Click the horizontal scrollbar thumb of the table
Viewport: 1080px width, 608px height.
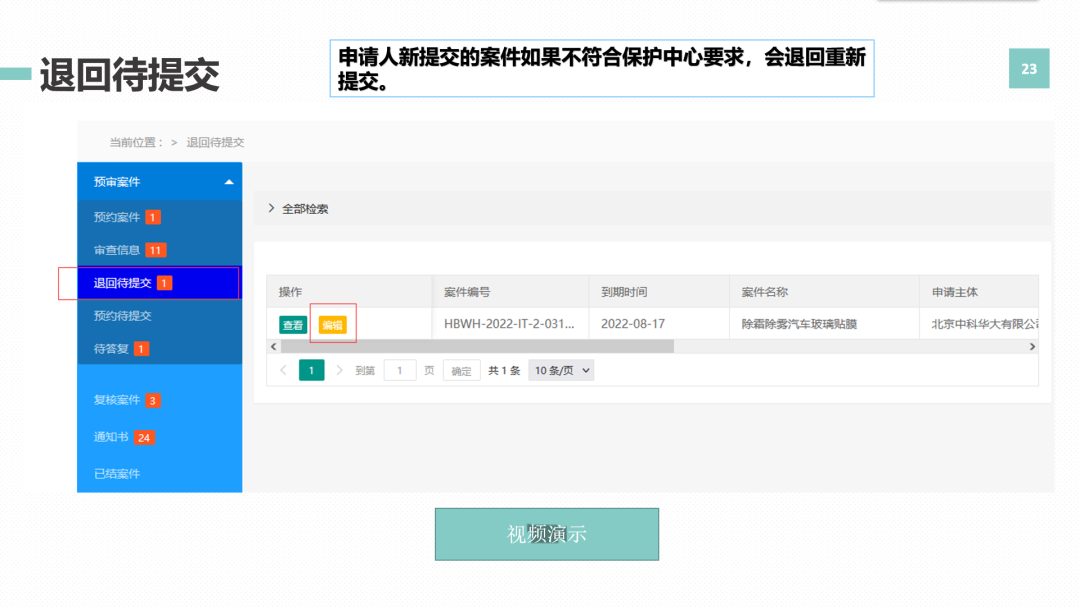[477, 346]
